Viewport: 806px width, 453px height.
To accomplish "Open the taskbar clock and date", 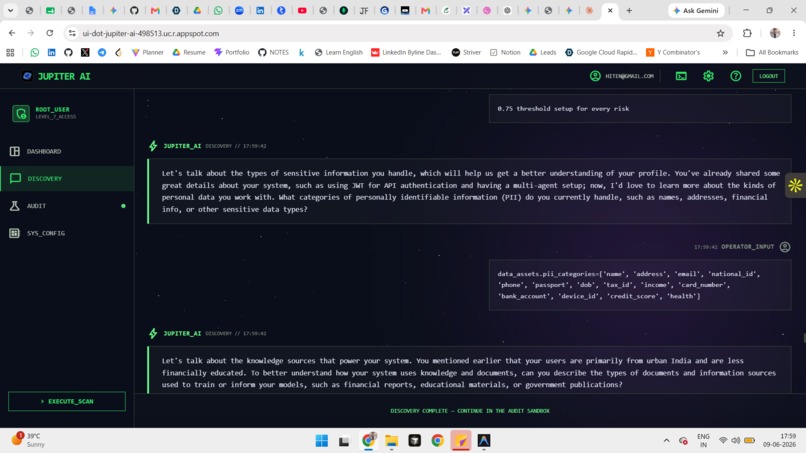I will (x=780, y=440).
